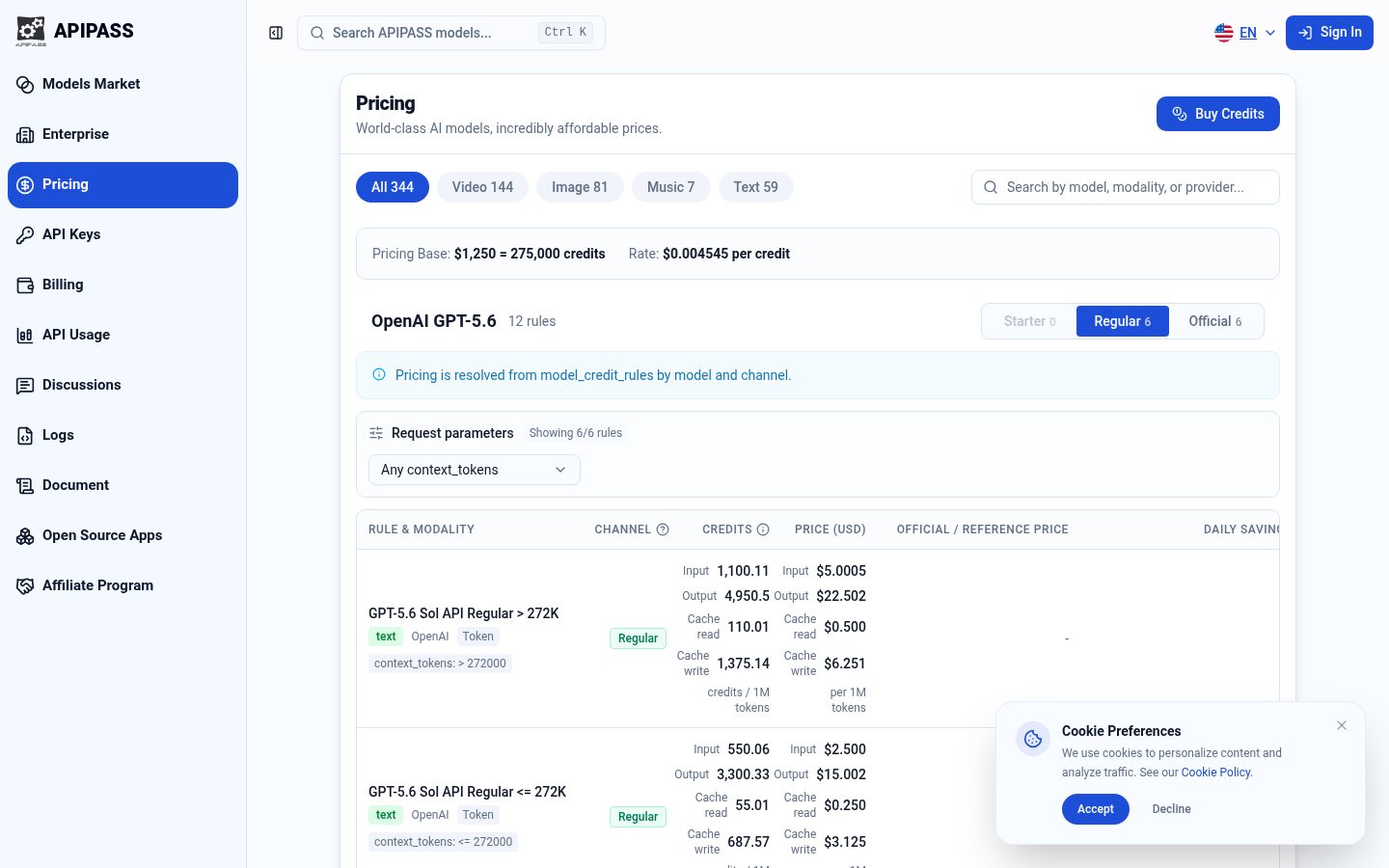Click the Buy Credits button
Viewport: 1389px width, 868px height.
[x=1217, y=114]
